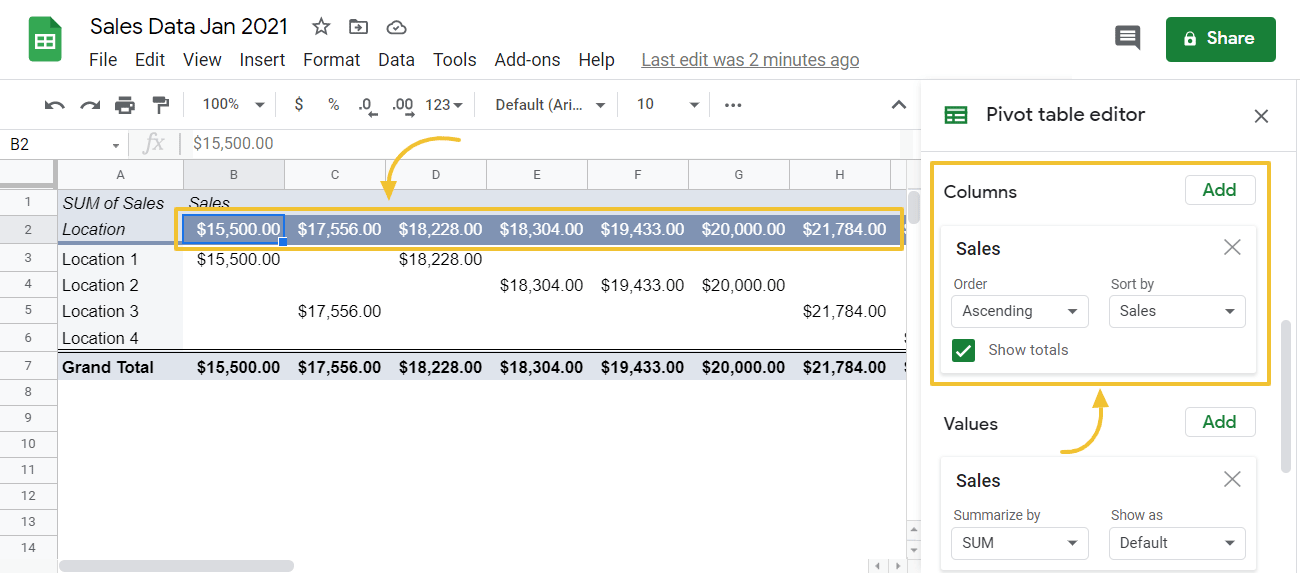
Task: Open the Order Ascending dropdown
Action: click(1019, 311)
